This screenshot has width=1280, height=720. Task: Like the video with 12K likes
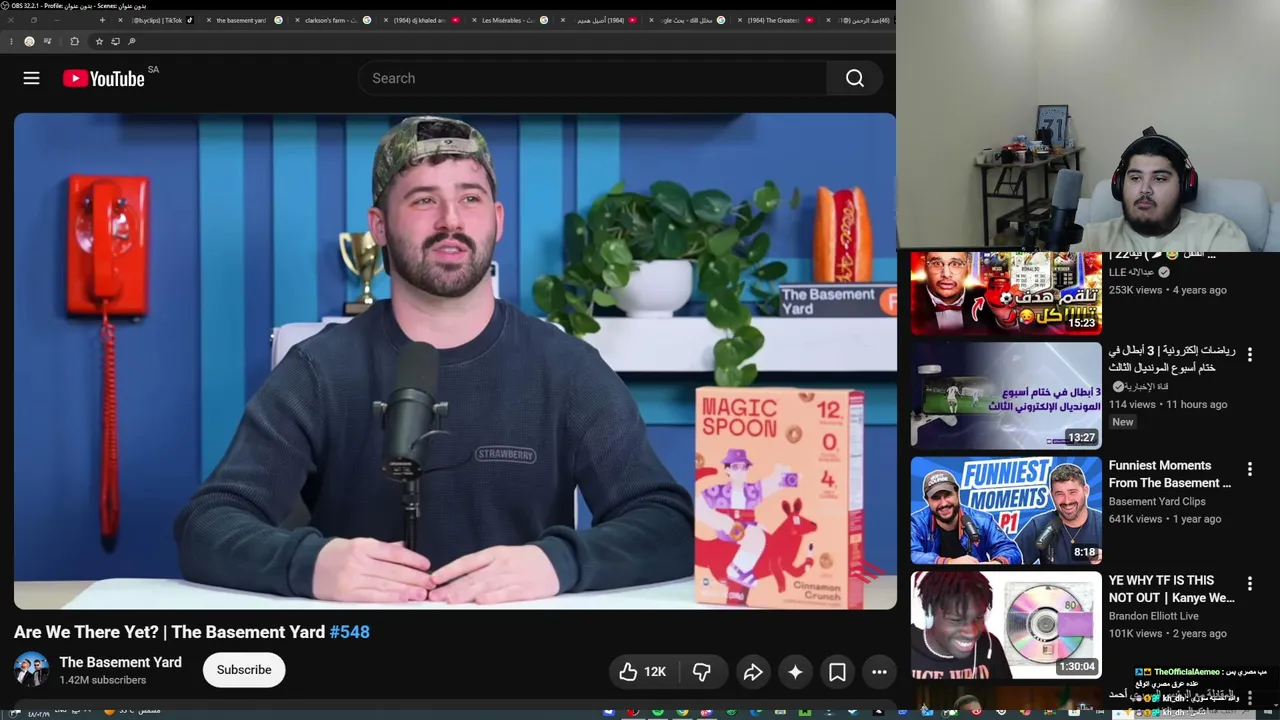coord(642,672)
